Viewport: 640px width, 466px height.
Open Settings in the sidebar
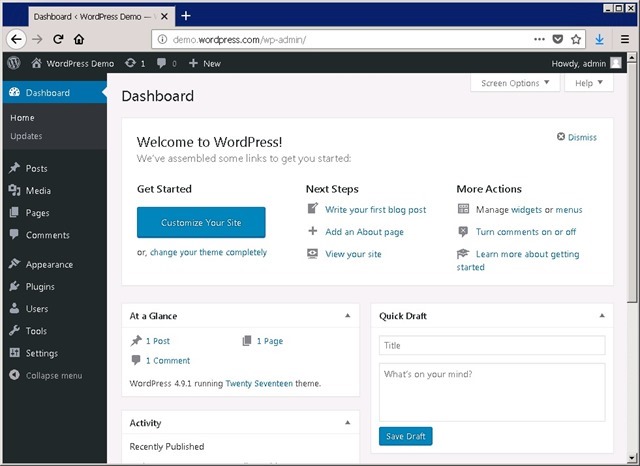click(55, 353)
